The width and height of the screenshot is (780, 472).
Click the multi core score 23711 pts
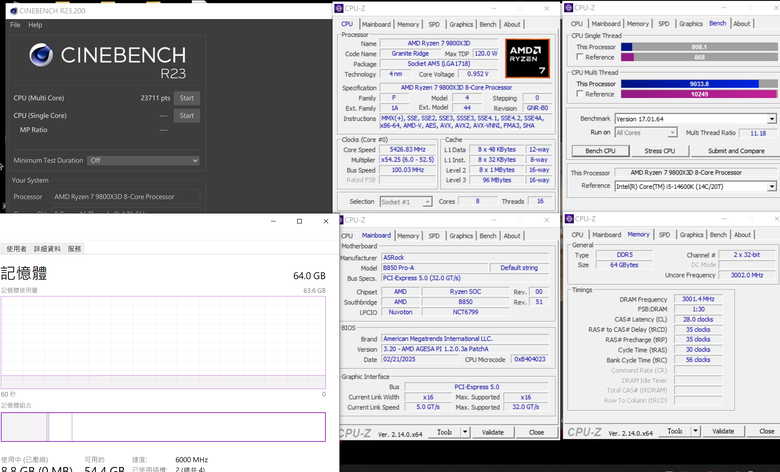155,98
